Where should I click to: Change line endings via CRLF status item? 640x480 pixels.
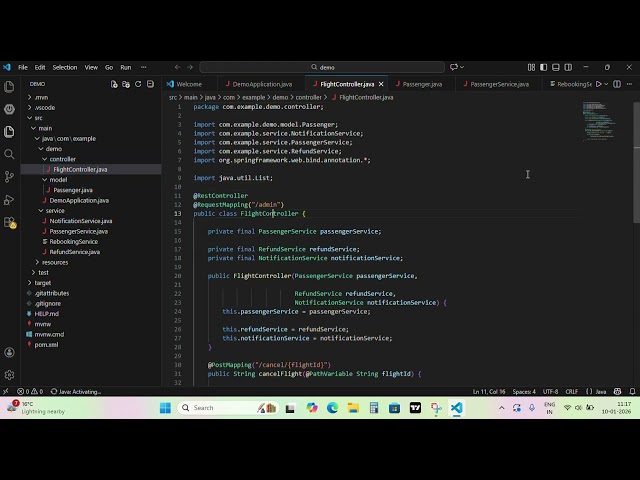click(571, 391)
